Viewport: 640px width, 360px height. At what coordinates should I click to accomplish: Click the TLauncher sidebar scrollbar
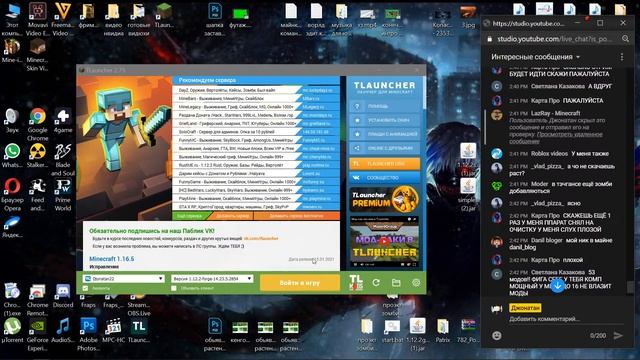424,93
